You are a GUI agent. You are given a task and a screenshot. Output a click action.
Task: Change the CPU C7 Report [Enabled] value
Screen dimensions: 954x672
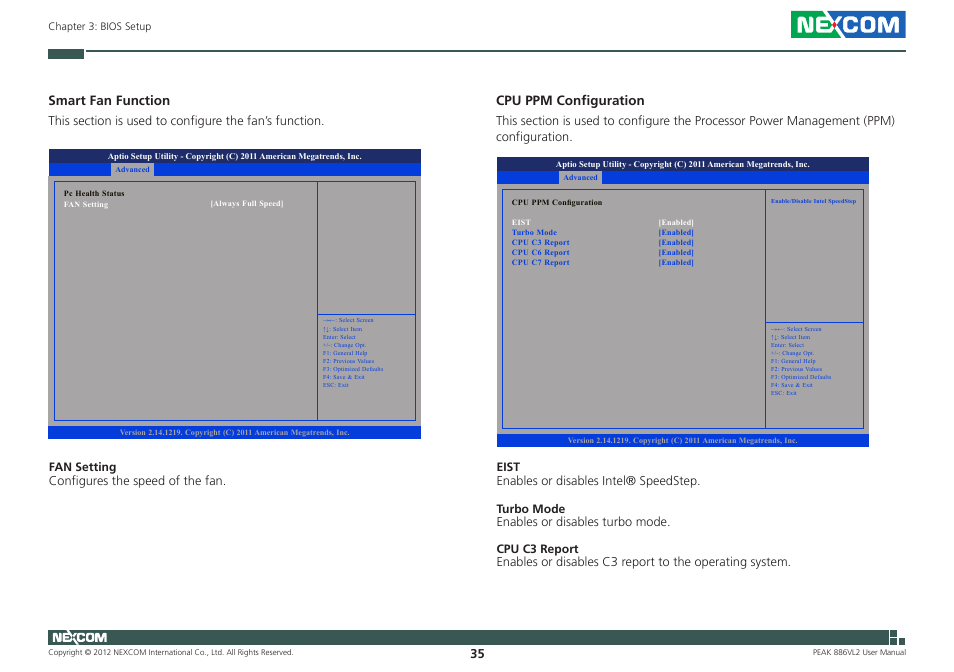click(x=676, y=262)
